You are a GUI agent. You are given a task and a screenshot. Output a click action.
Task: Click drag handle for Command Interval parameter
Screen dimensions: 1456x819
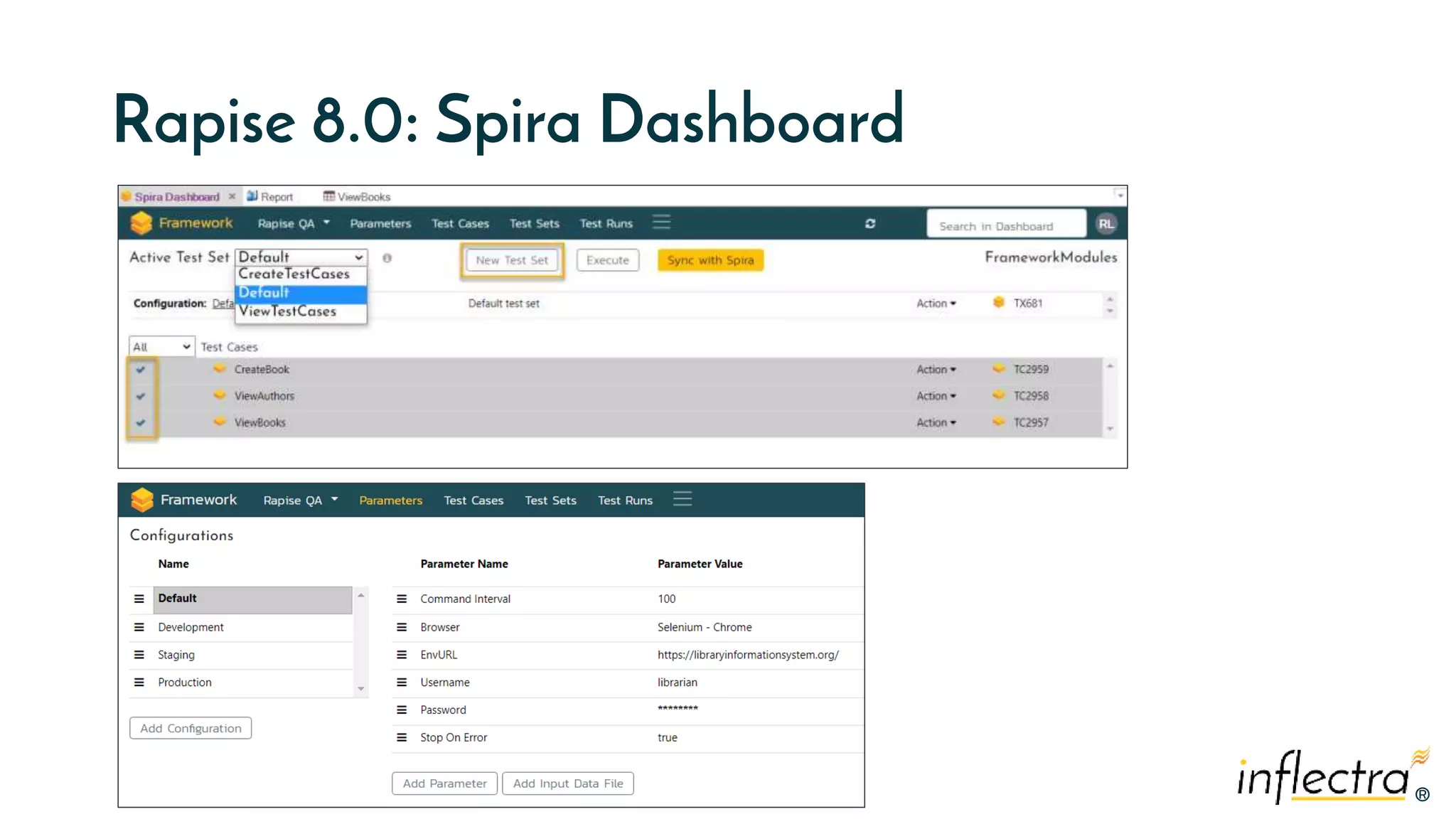(402, 599)
